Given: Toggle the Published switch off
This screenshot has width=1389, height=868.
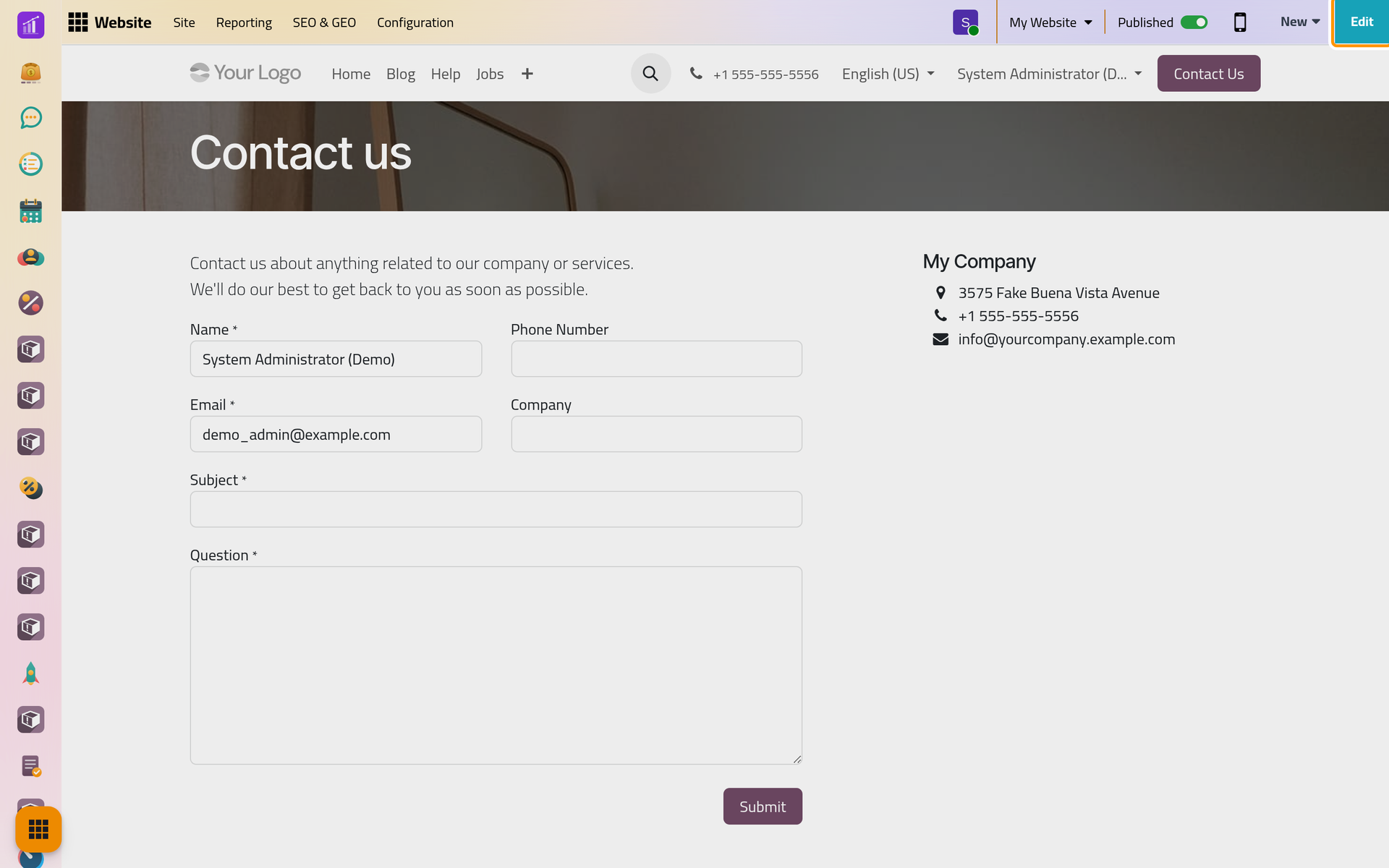Looking at the screenshot, I should click(x=1194, y=22).
